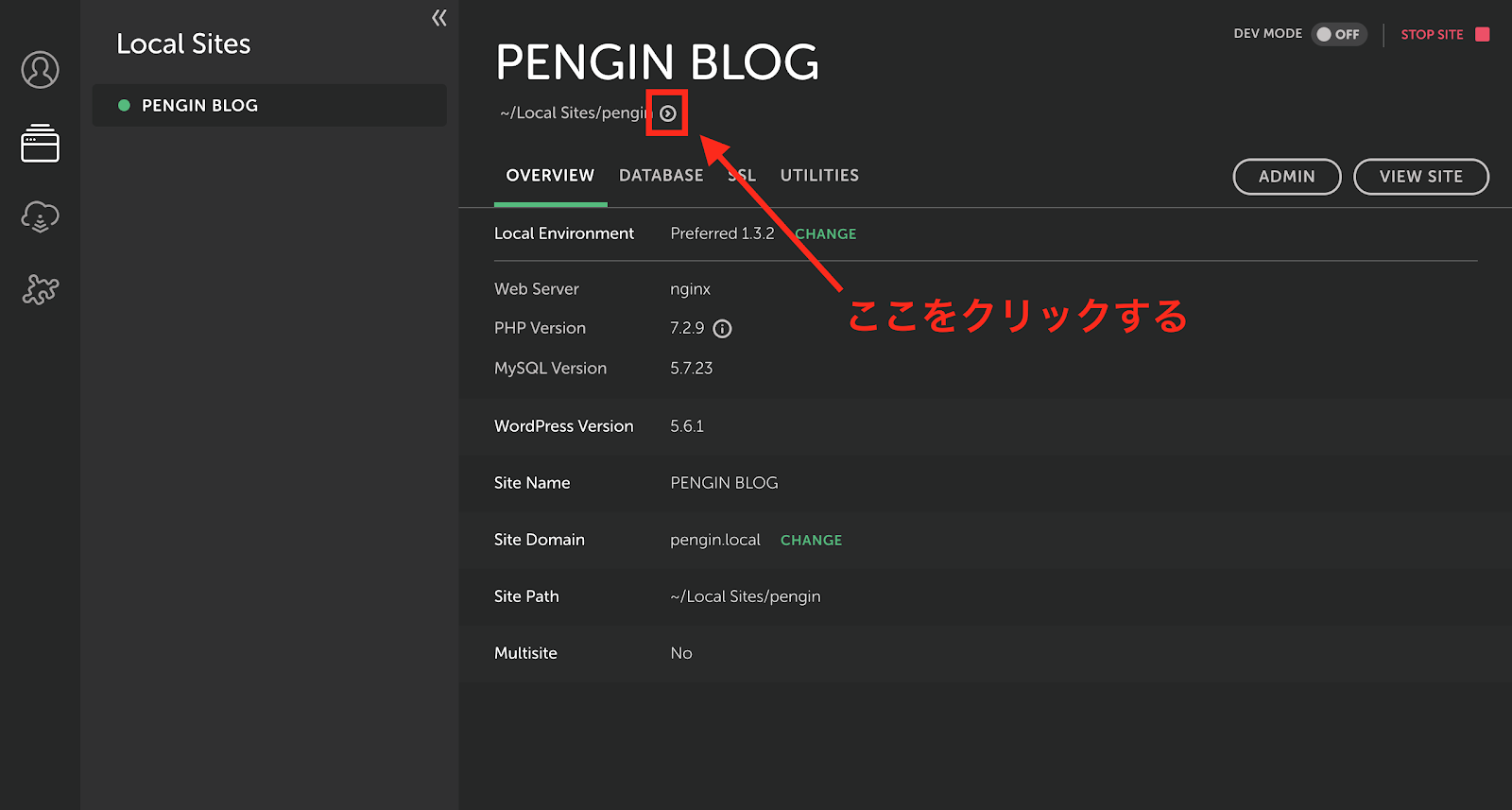Toggle Dev Mode switch
Screen dimensions: 1512x810
pyautogui.click(x=1339, y=34)
